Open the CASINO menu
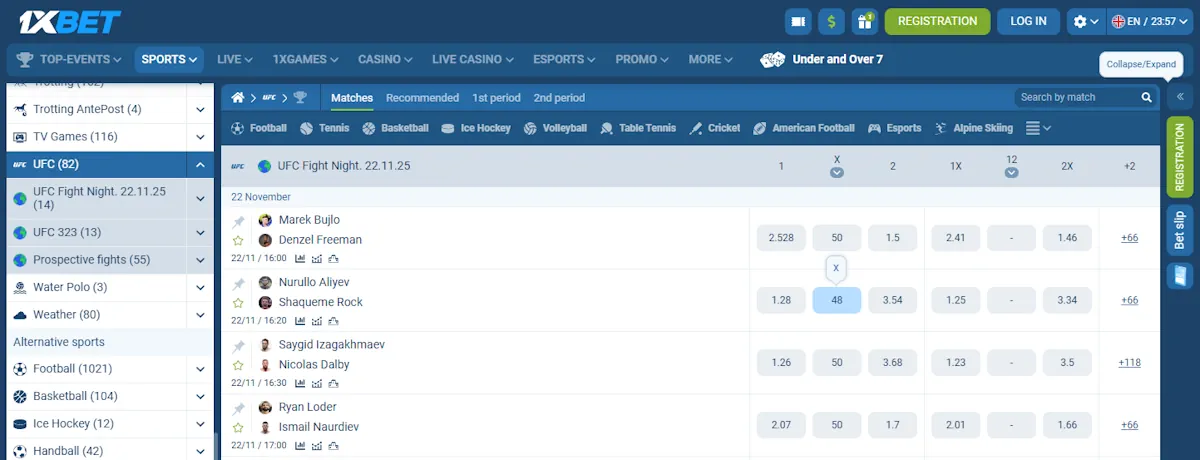 pos(386,59)
